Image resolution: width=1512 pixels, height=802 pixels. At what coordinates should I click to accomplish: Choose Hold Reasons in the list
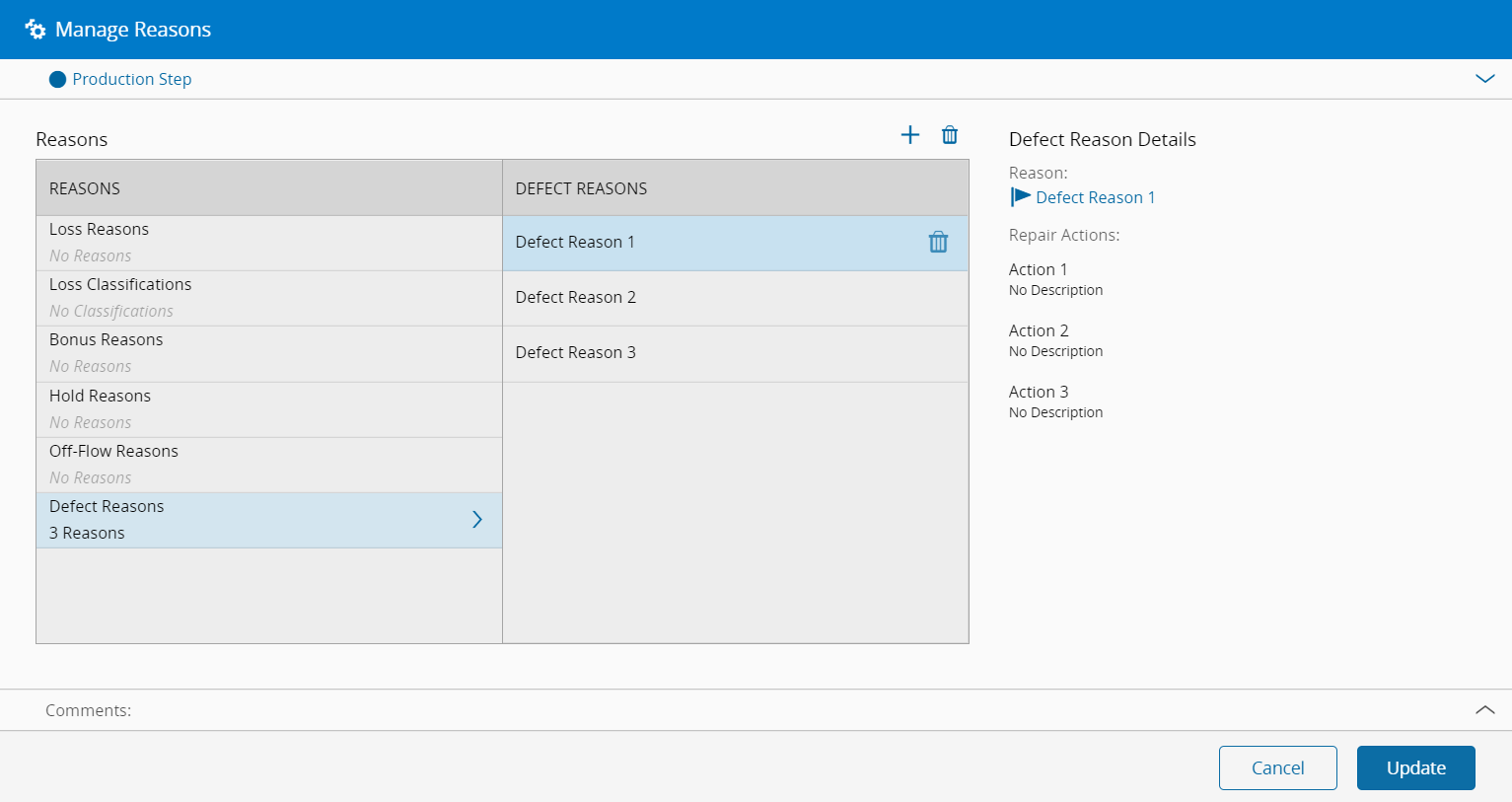click(268, 409)
